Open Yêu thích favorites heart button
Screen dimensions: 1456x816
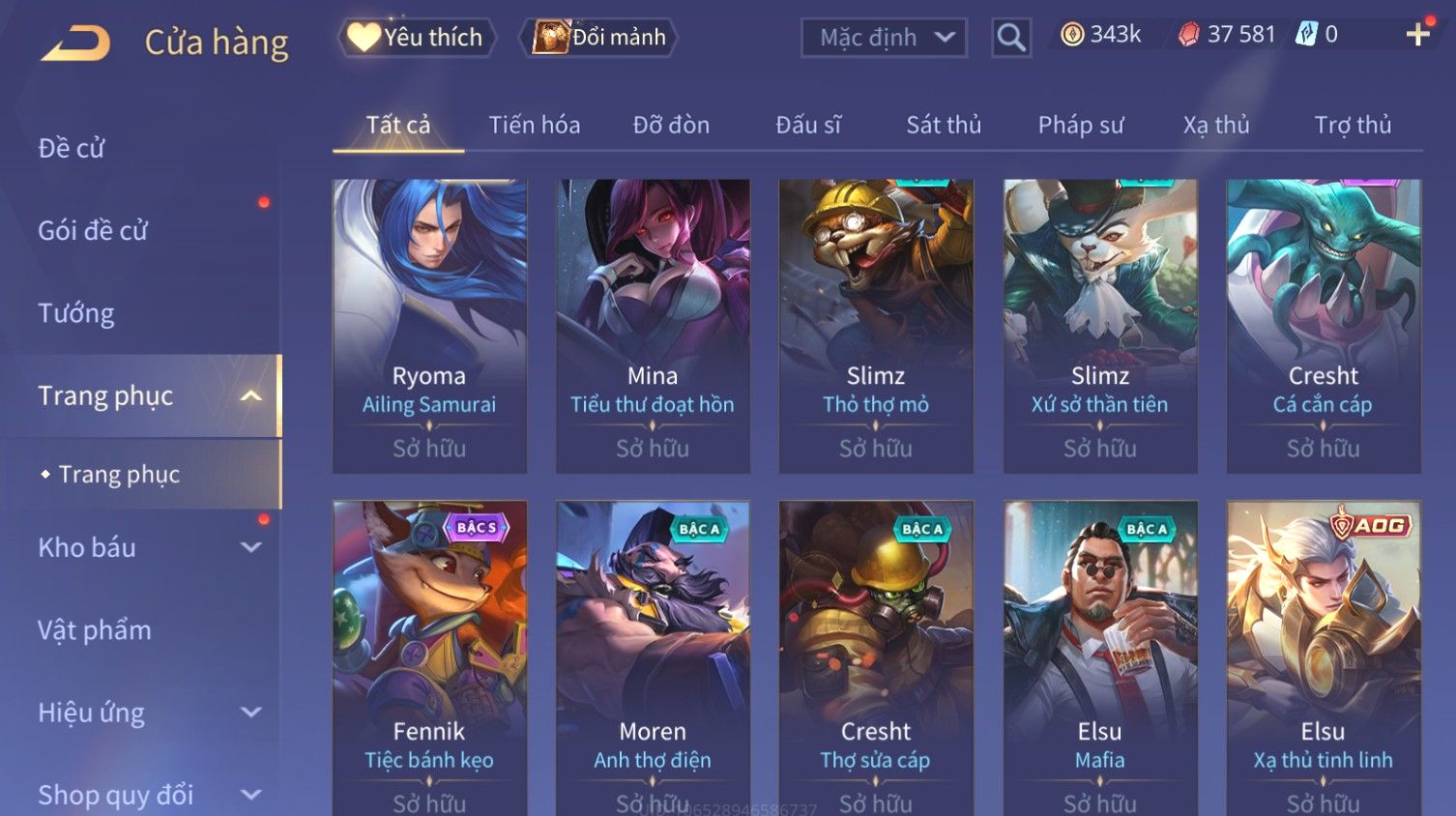417,38
